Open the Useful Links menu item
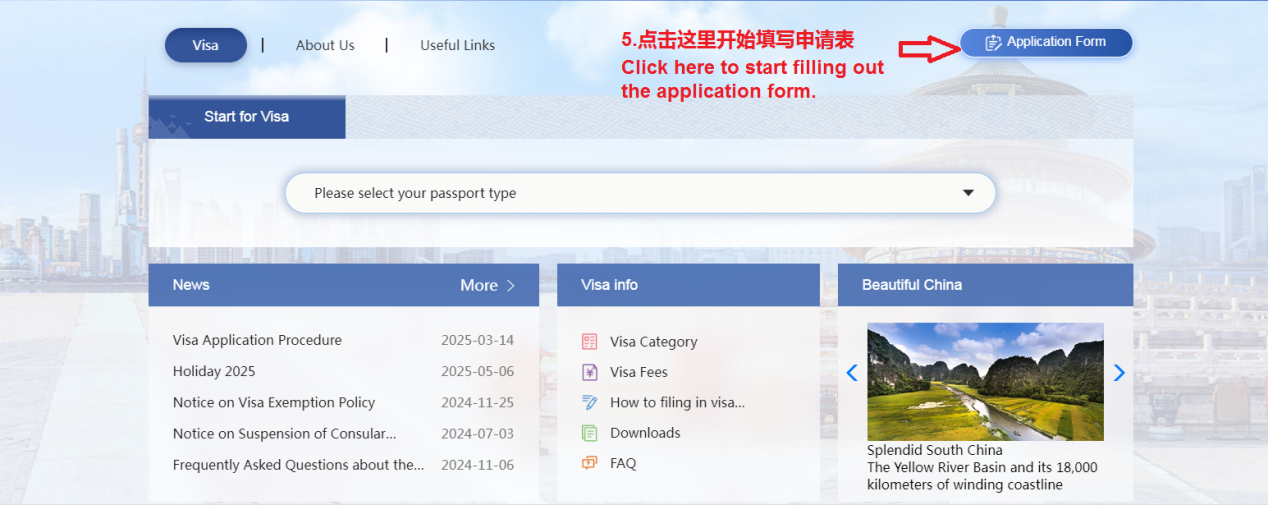The width and height of the screenshot is (1268, 505). pos(457,45)
